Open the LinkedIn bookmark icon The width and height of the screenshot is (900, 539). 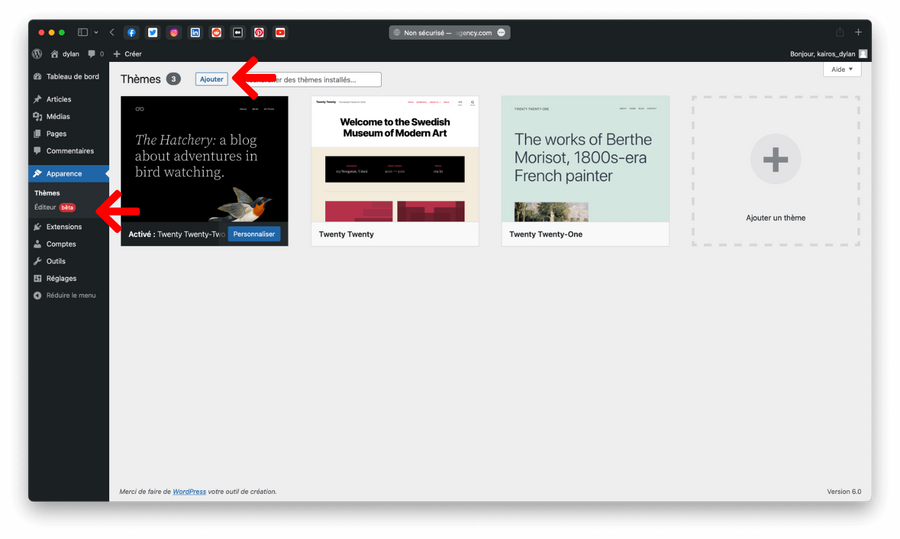coord(195,33)
